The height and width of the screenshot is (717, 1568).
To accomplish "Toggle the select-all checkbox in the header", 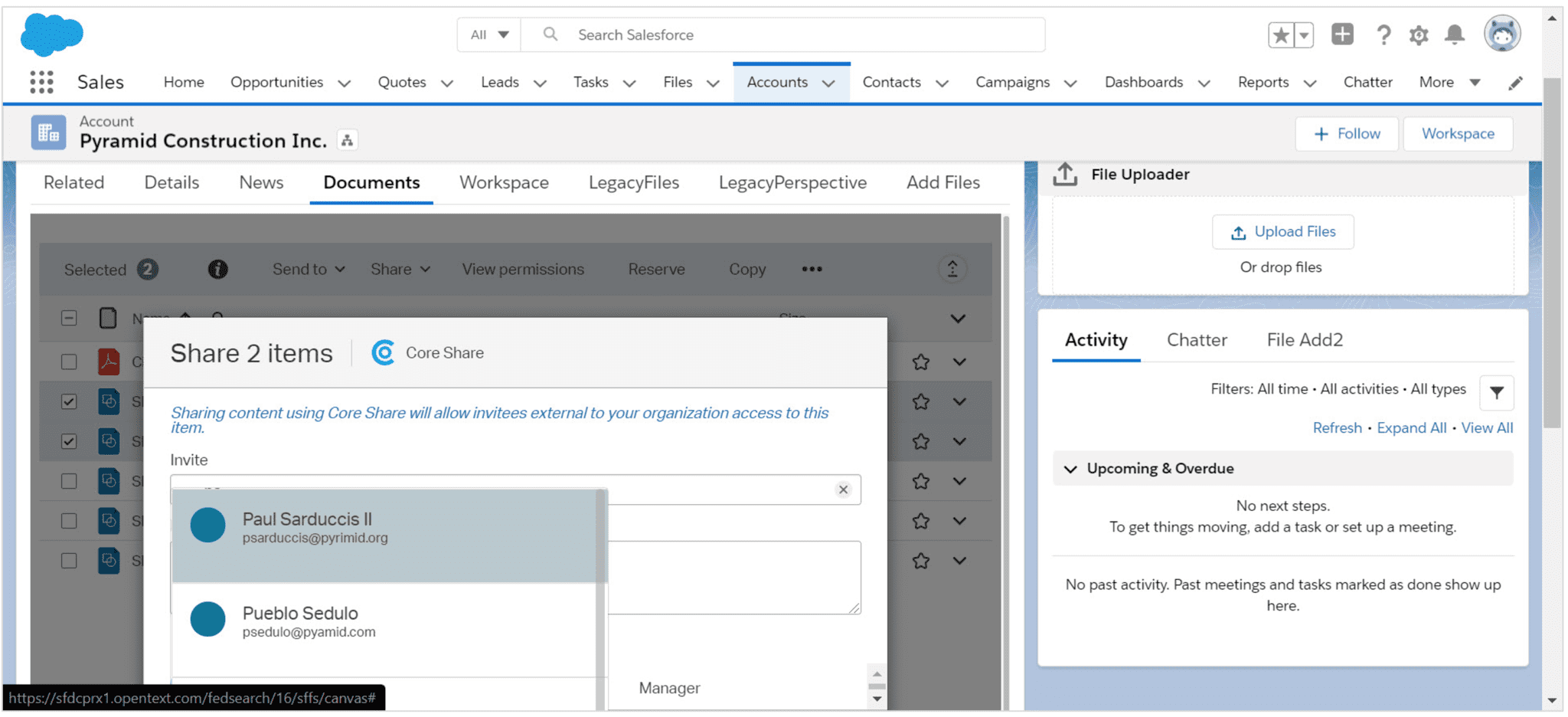I will (69, 317).
